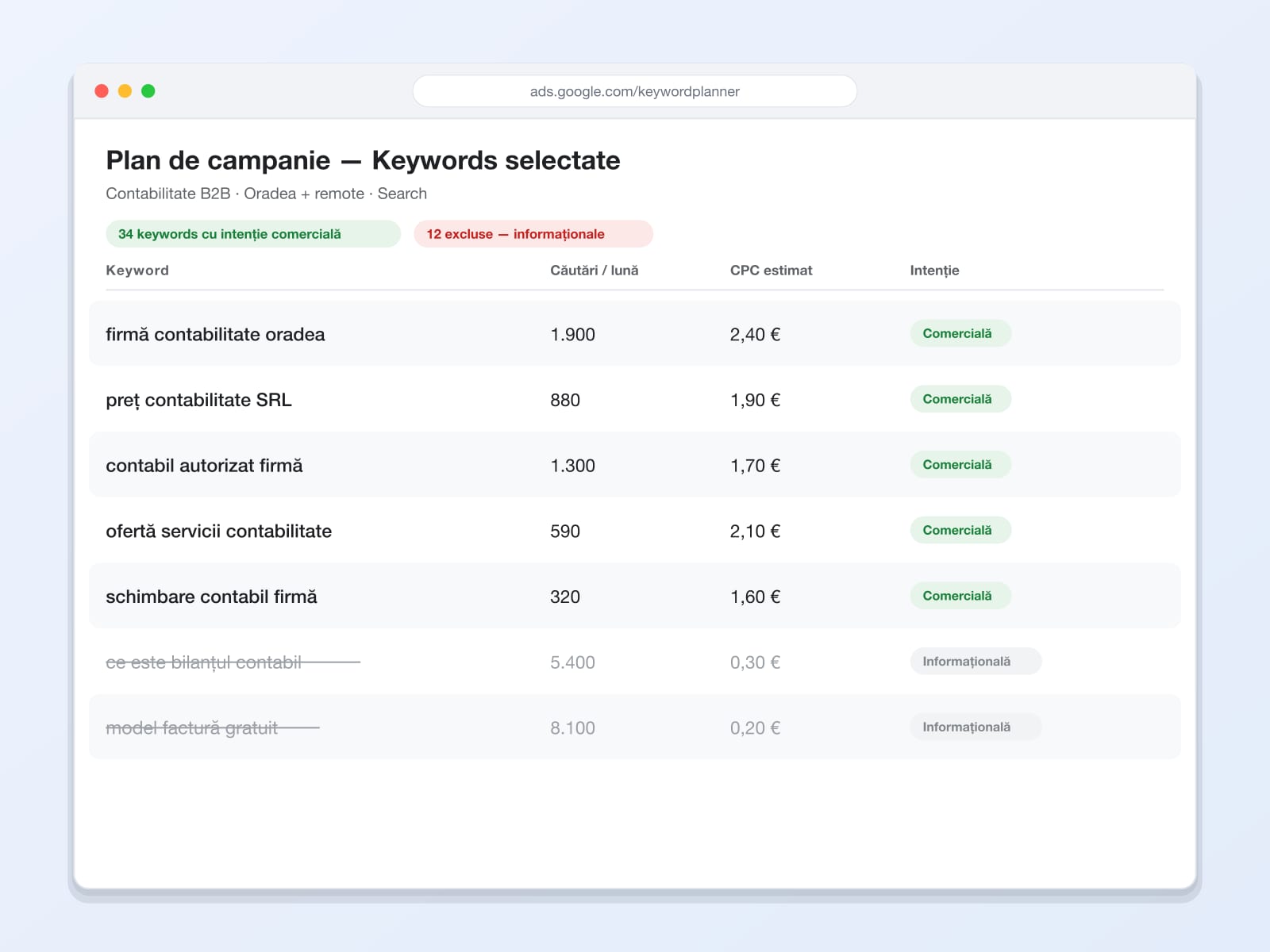This screenshot has width=1270, height=952.
Task: Sort by the Intenție column header
Action: pyautogui.click(x=934, y=271)
